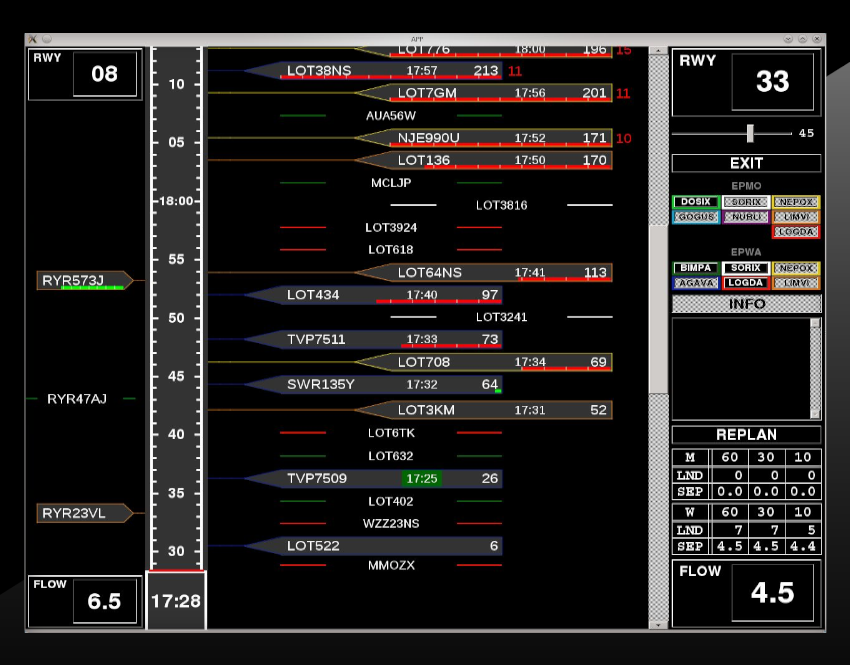The width and height of the screenshot is (850, 665).
Task: Select the RYR573J flight label
Action: point(84,281)
